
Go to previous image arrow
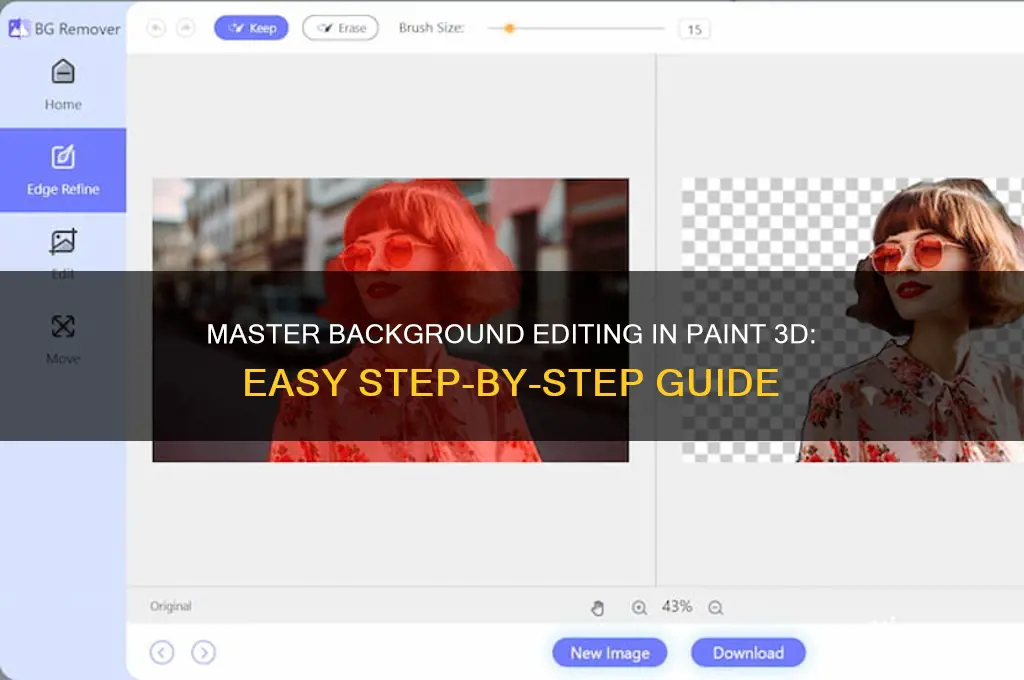[162, 652]
